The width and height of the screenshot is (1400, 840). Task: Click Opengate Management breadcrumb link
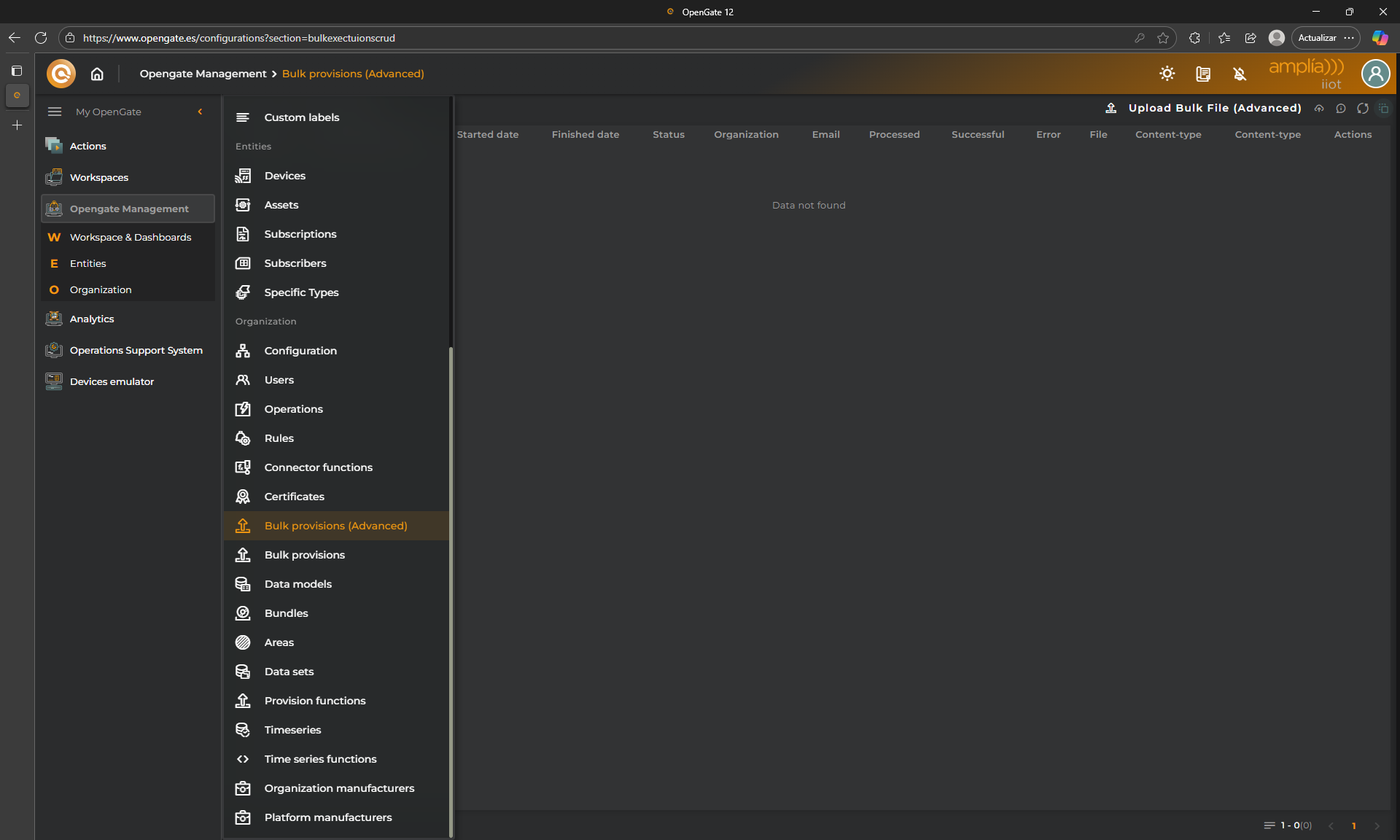tap(203, 74)
